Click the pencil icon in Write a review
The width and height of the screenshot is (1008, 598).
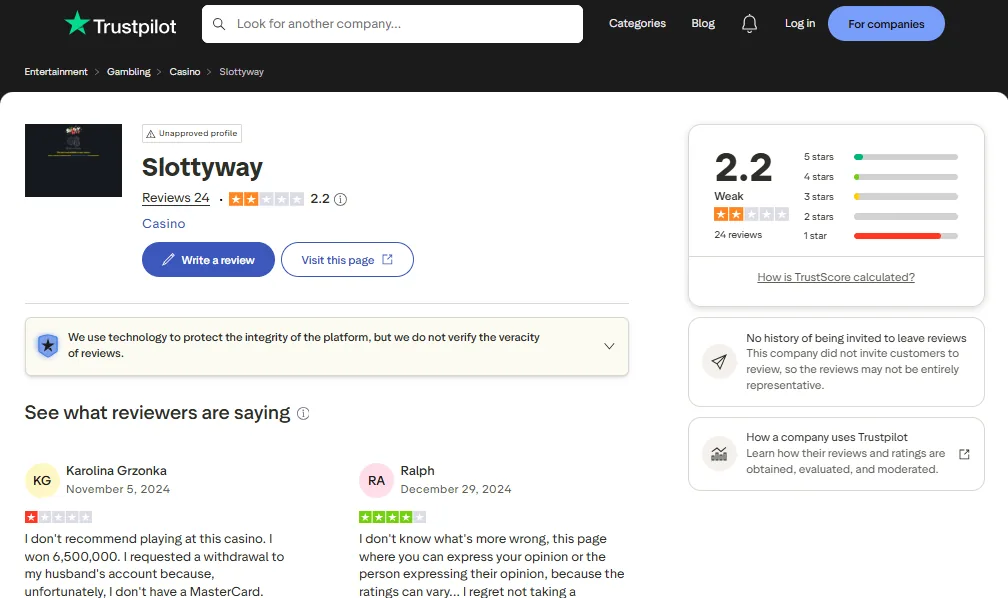pyautogui.click(x=168, y=260)
